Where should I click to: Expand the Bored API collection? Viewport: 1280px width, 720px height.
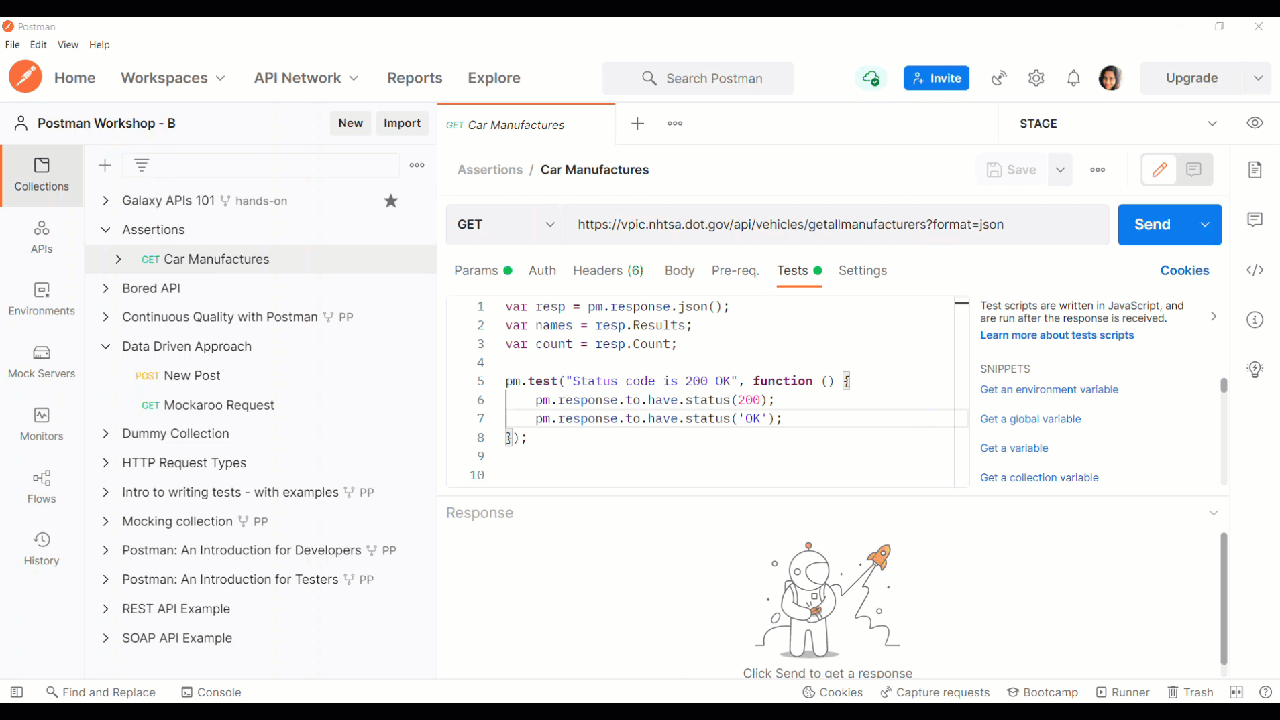click(x=105, y=288)
